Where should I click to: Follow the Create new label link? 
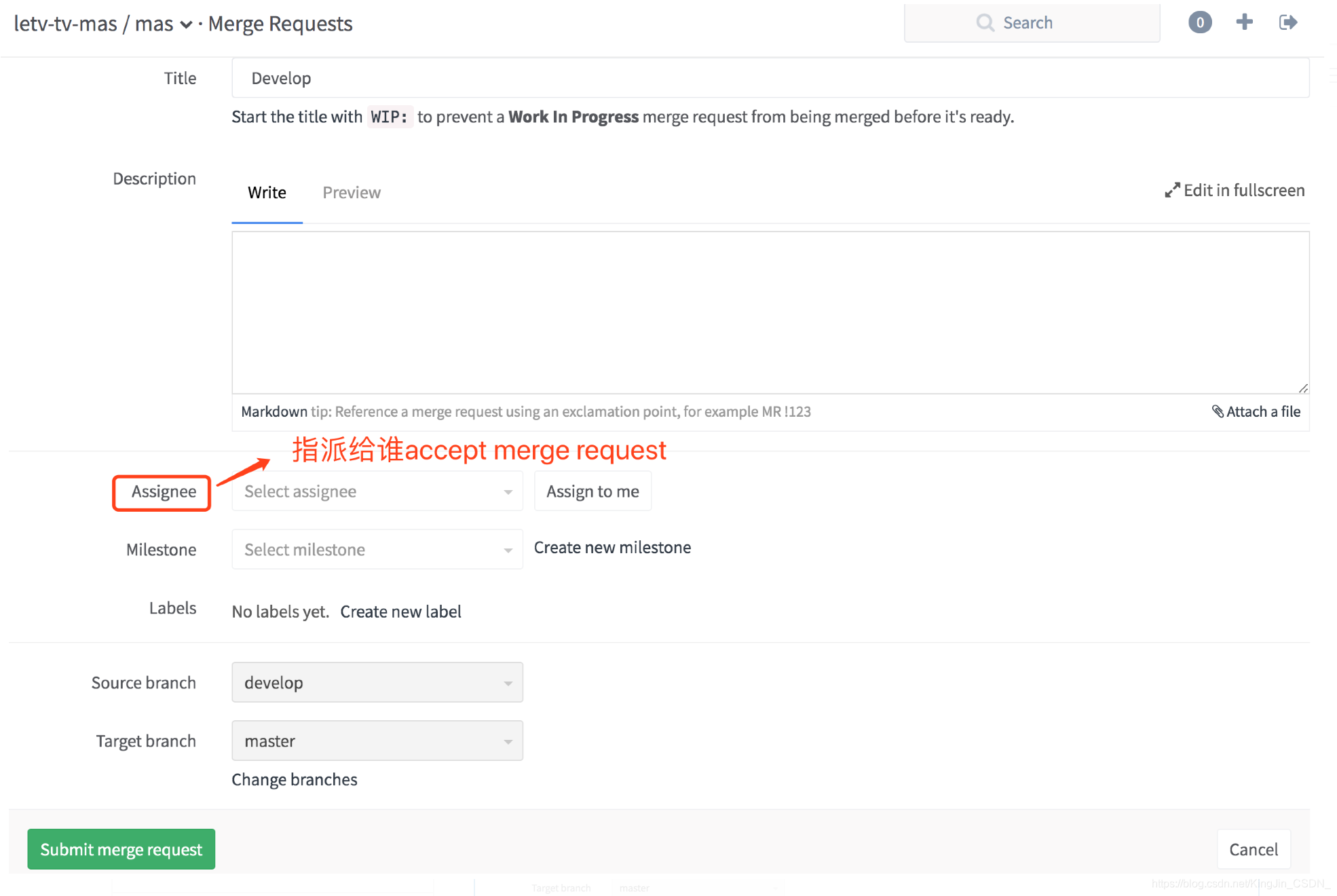pyautogui.click(x=400, y=612)
